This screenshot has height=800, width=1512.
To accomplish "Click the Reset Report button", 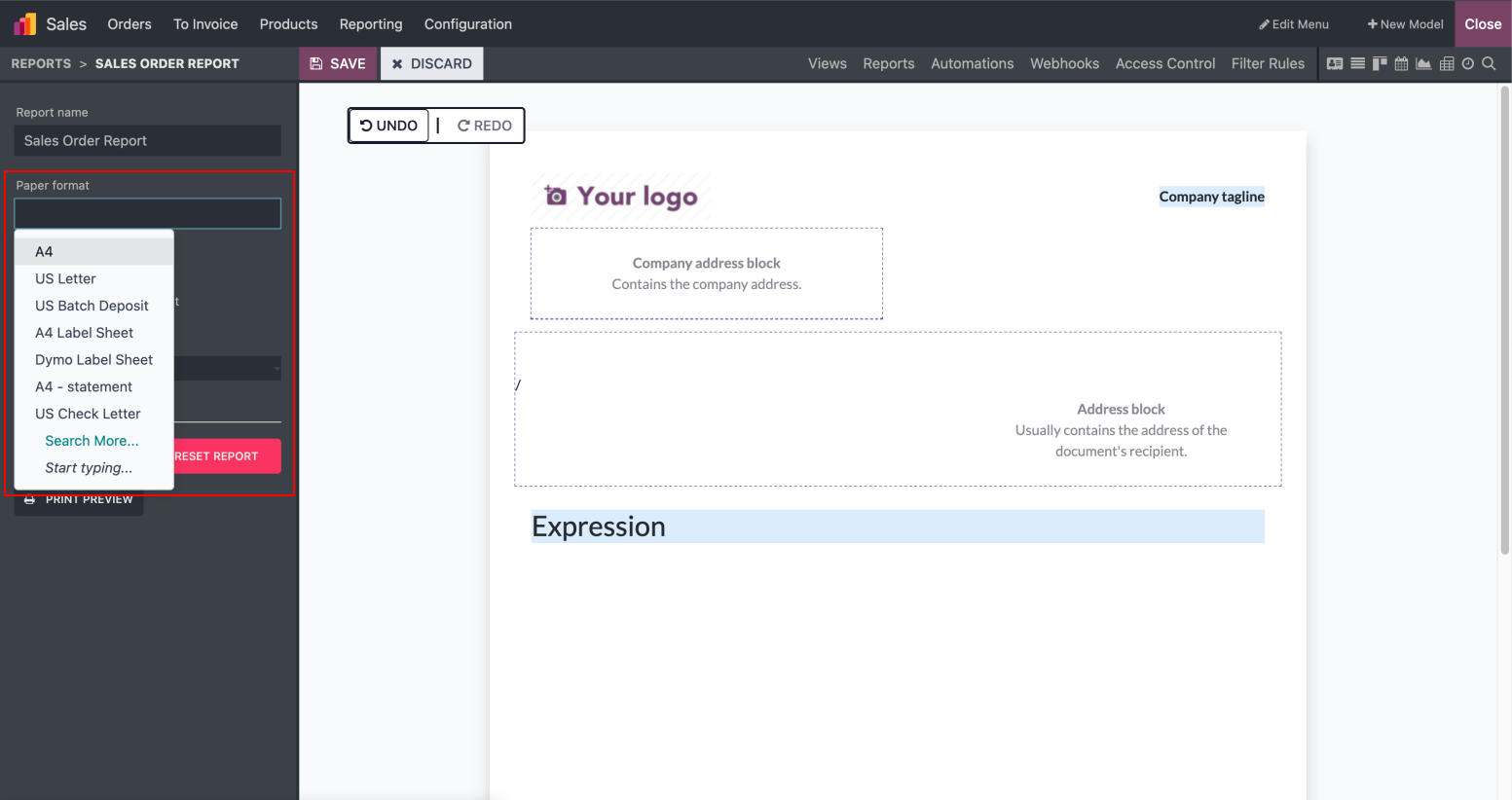I will (x=228, y=456).
